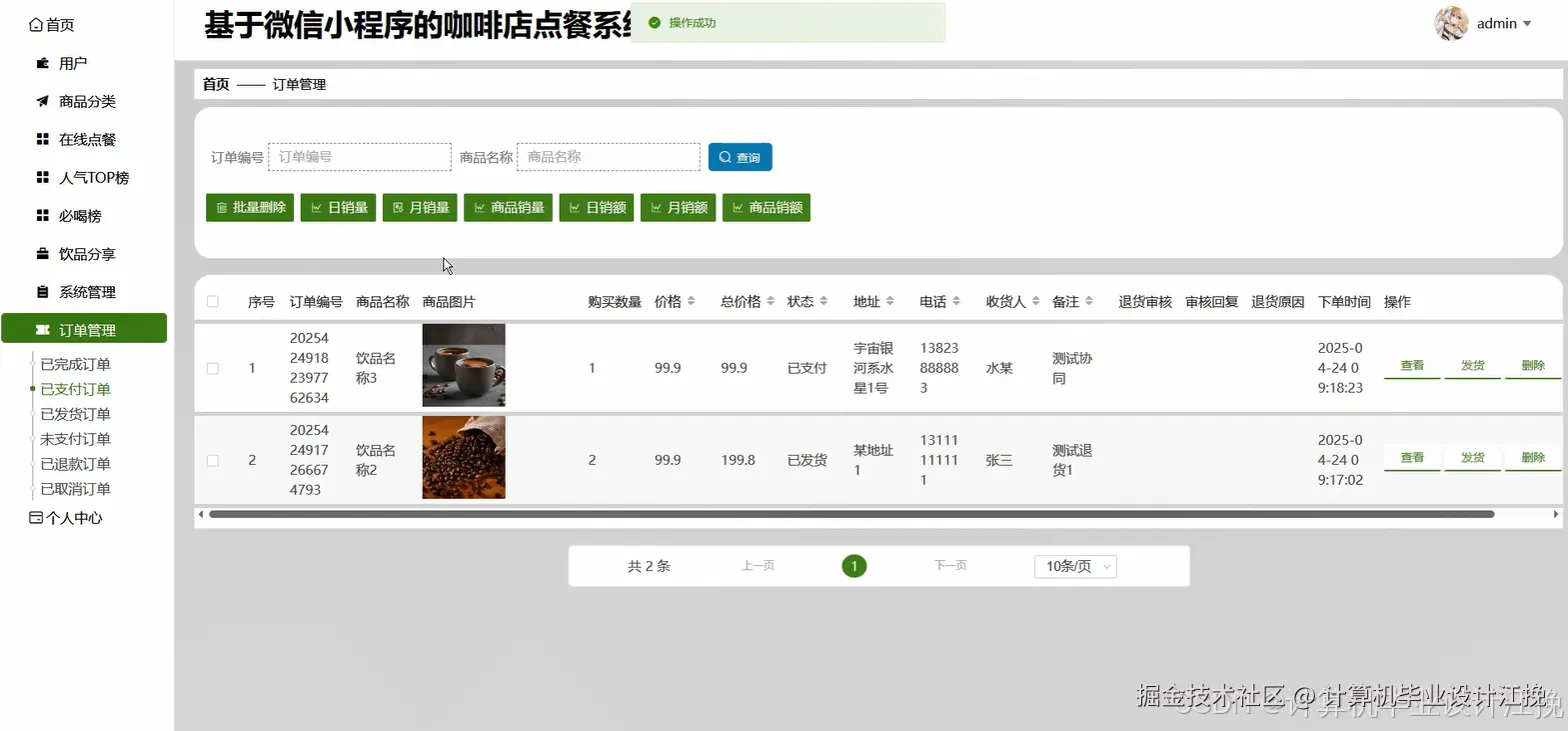Click 查看 for the 饮品名称3 order
The image size is (1568, 731).
pos(1412,366)
